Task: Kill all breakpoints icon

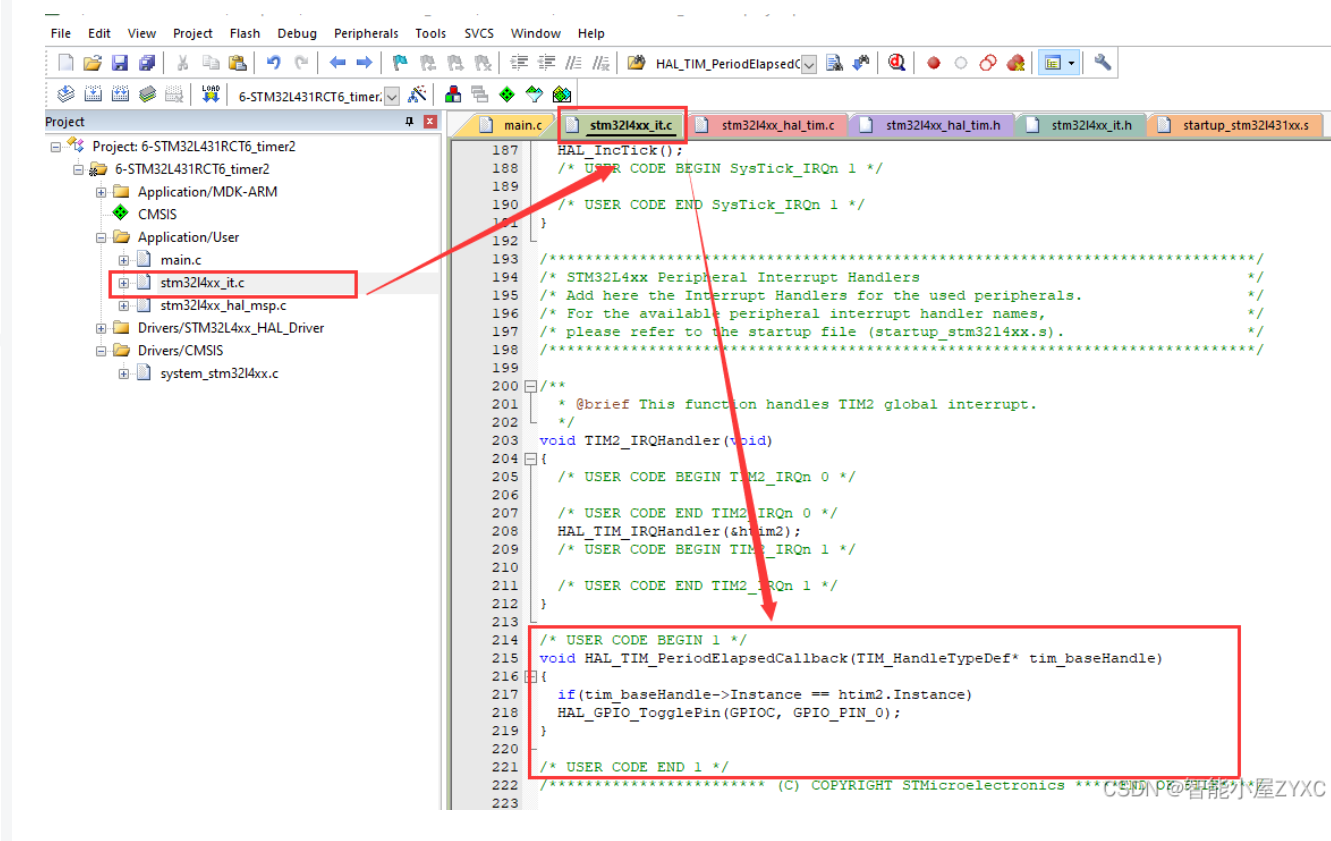Action: tap(1016, 63)
